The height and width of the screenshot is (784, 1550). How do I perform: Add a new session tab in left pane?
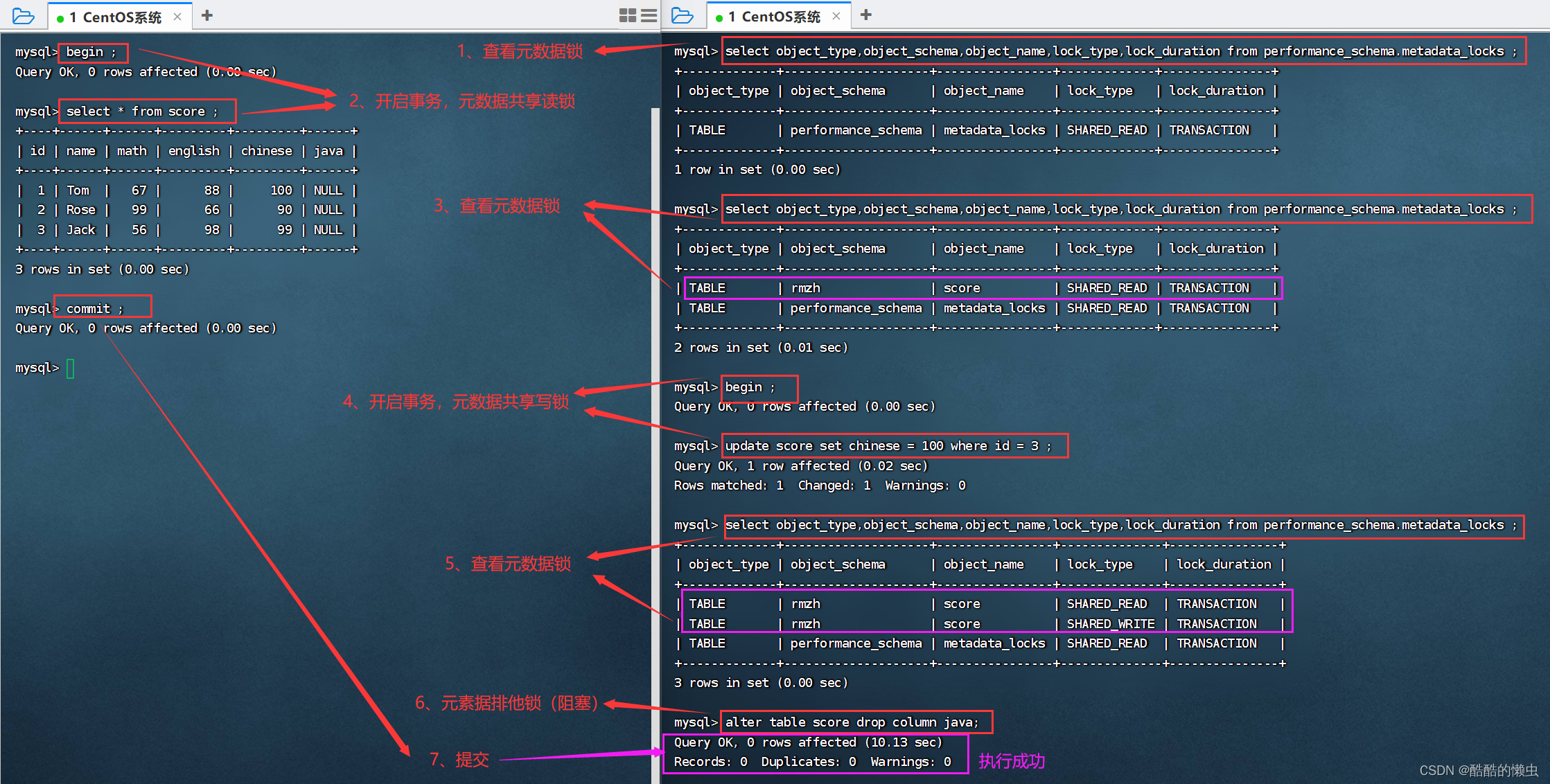(x=206, y=15)
